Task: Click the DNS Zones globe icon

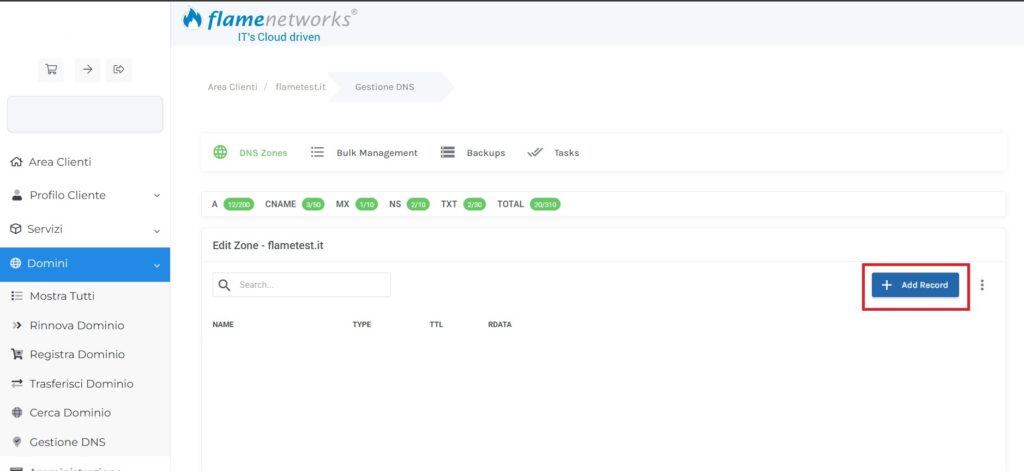Action: point(221,152)
